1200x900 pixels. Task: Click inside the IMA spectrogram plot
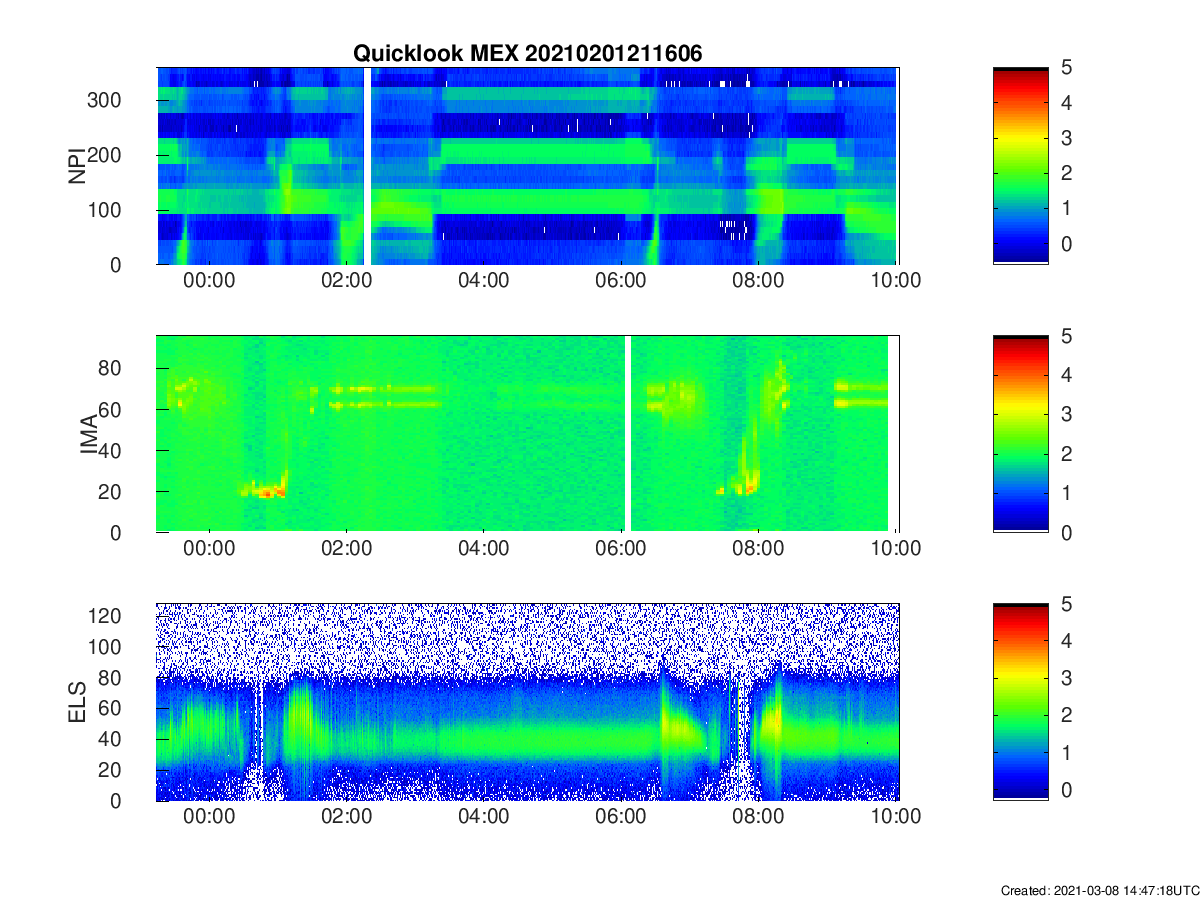pyautogui.click(x=528, y=434)
